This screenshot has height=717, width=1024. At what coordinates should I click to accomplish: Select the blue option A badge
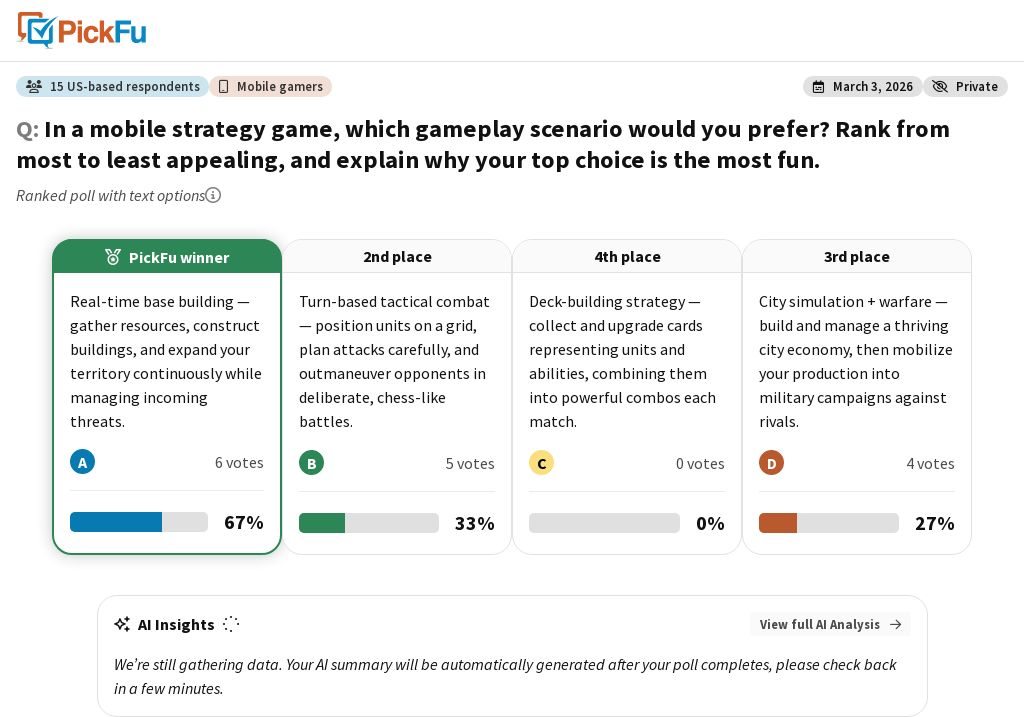click(x=82, y=462)
